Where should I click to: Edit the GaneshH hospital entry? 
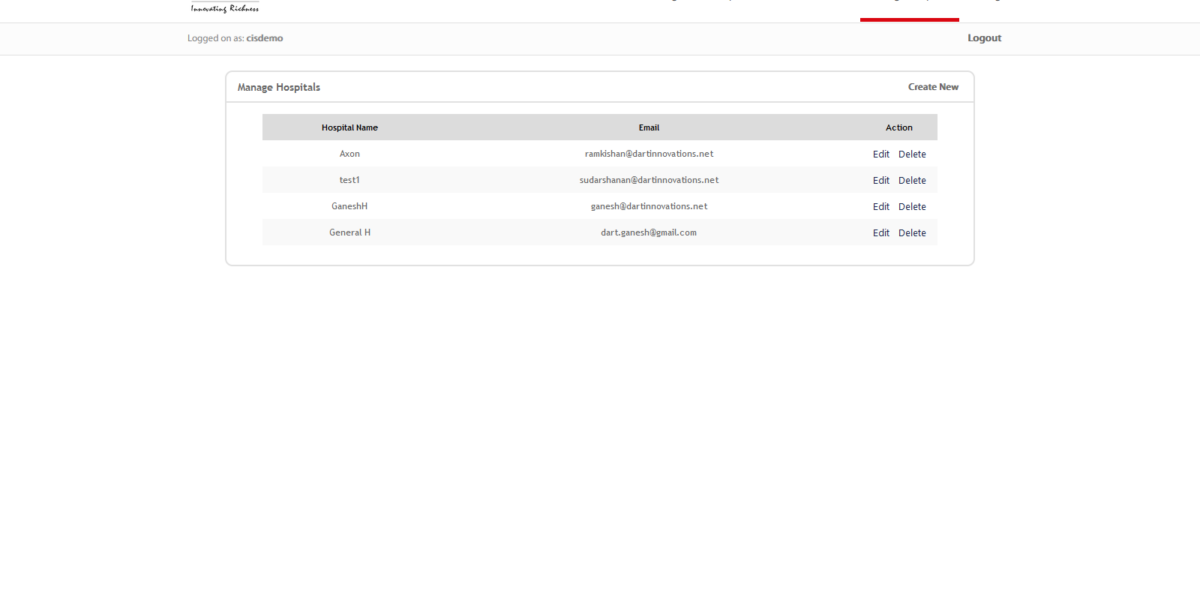[x=881, y=206]
